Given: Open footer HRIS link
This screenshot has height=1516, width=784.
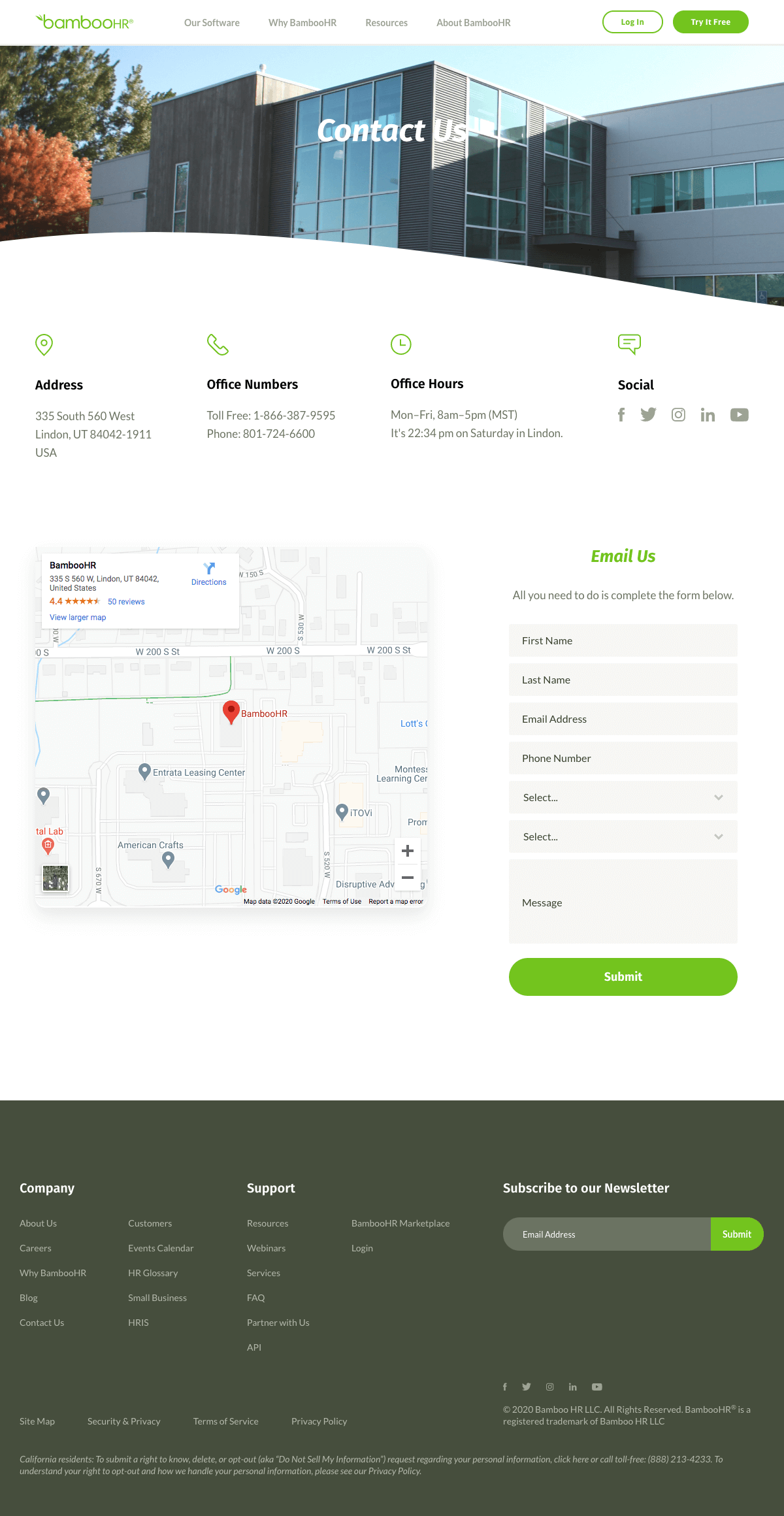Looking at the screenshot, I should coord(139,1323).
